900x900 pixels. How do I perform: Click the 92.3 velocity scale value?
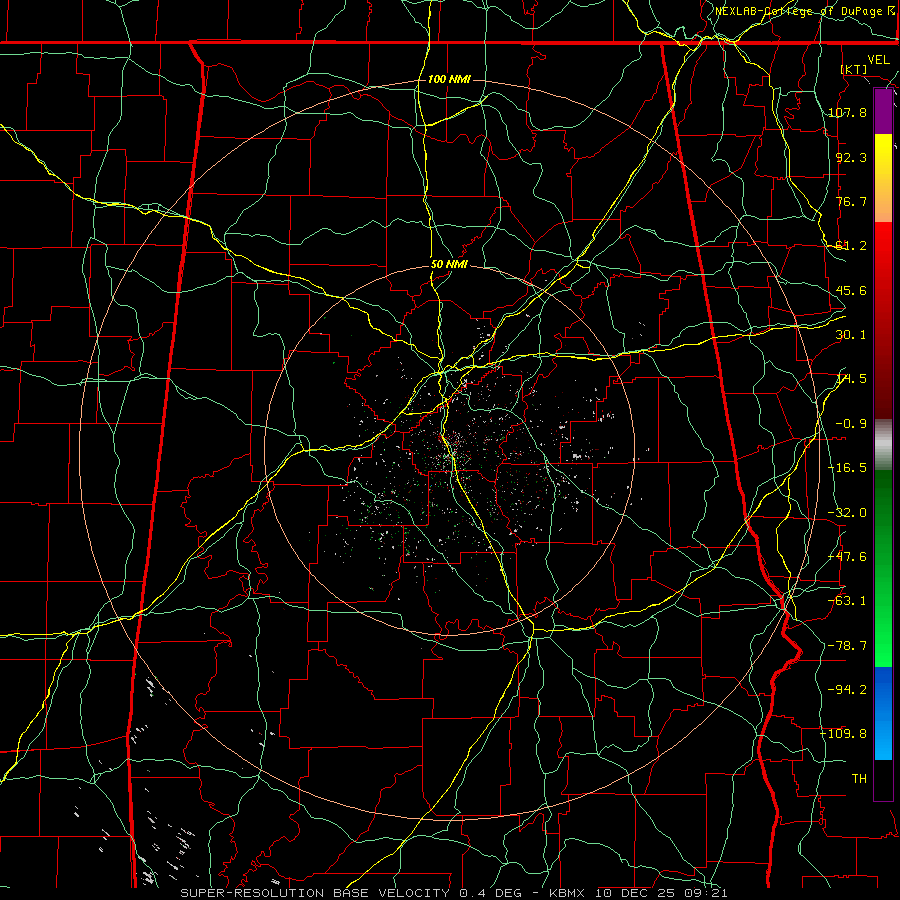click(851, 157)
